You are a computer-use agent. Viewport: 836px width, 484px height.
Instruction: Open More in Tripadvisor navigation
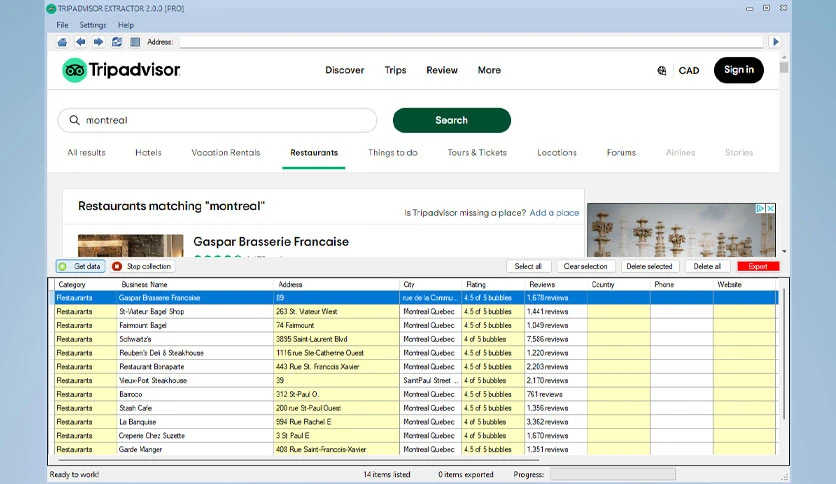pyautogui.click(x=489, y=70)
